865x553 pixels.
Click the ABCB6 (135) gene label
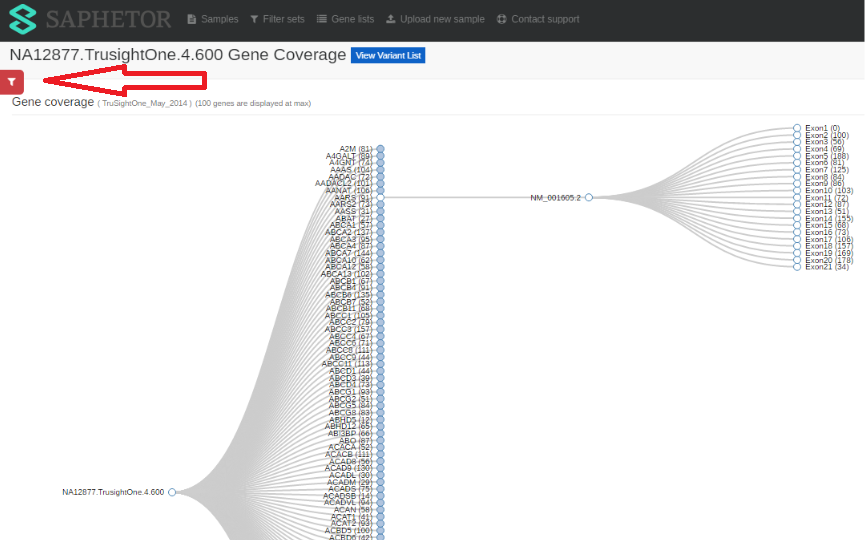(x=348, y=295)
